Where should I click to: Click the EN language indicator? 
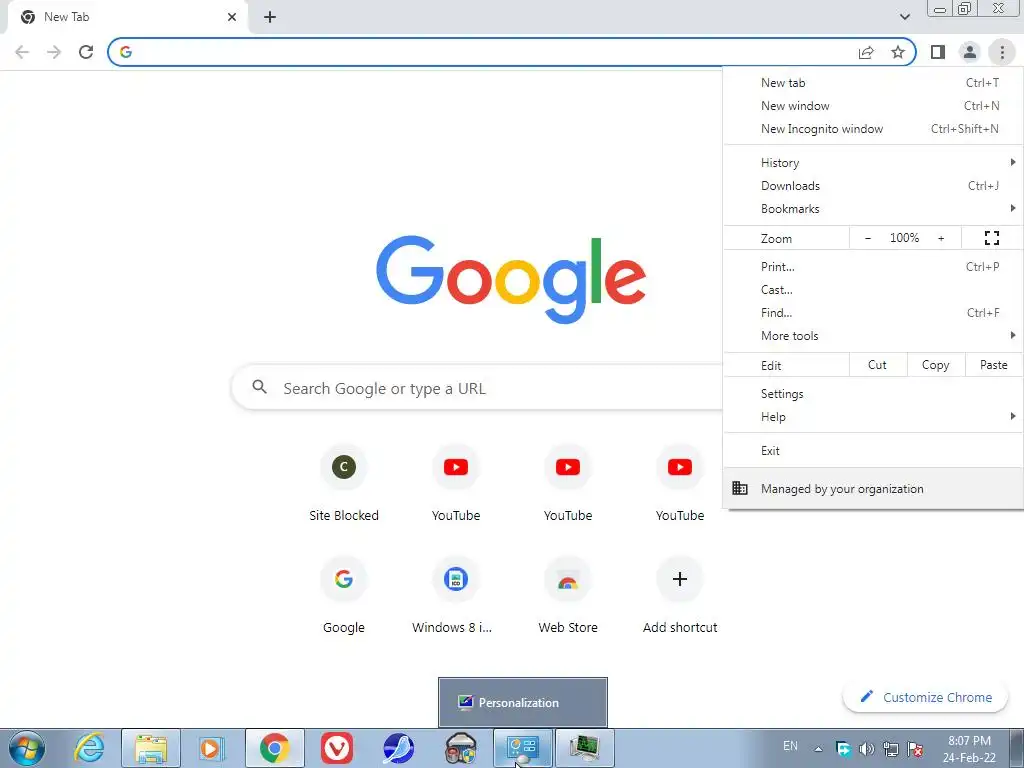coord(790,746)
